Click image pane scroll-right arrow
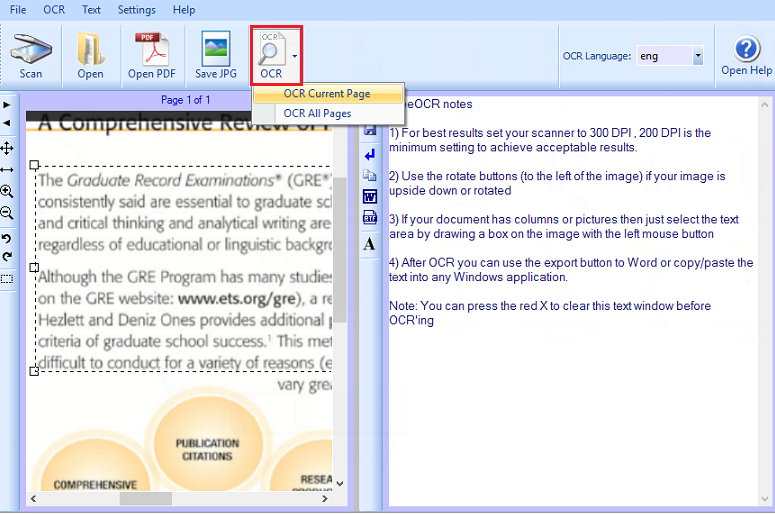 325,499
